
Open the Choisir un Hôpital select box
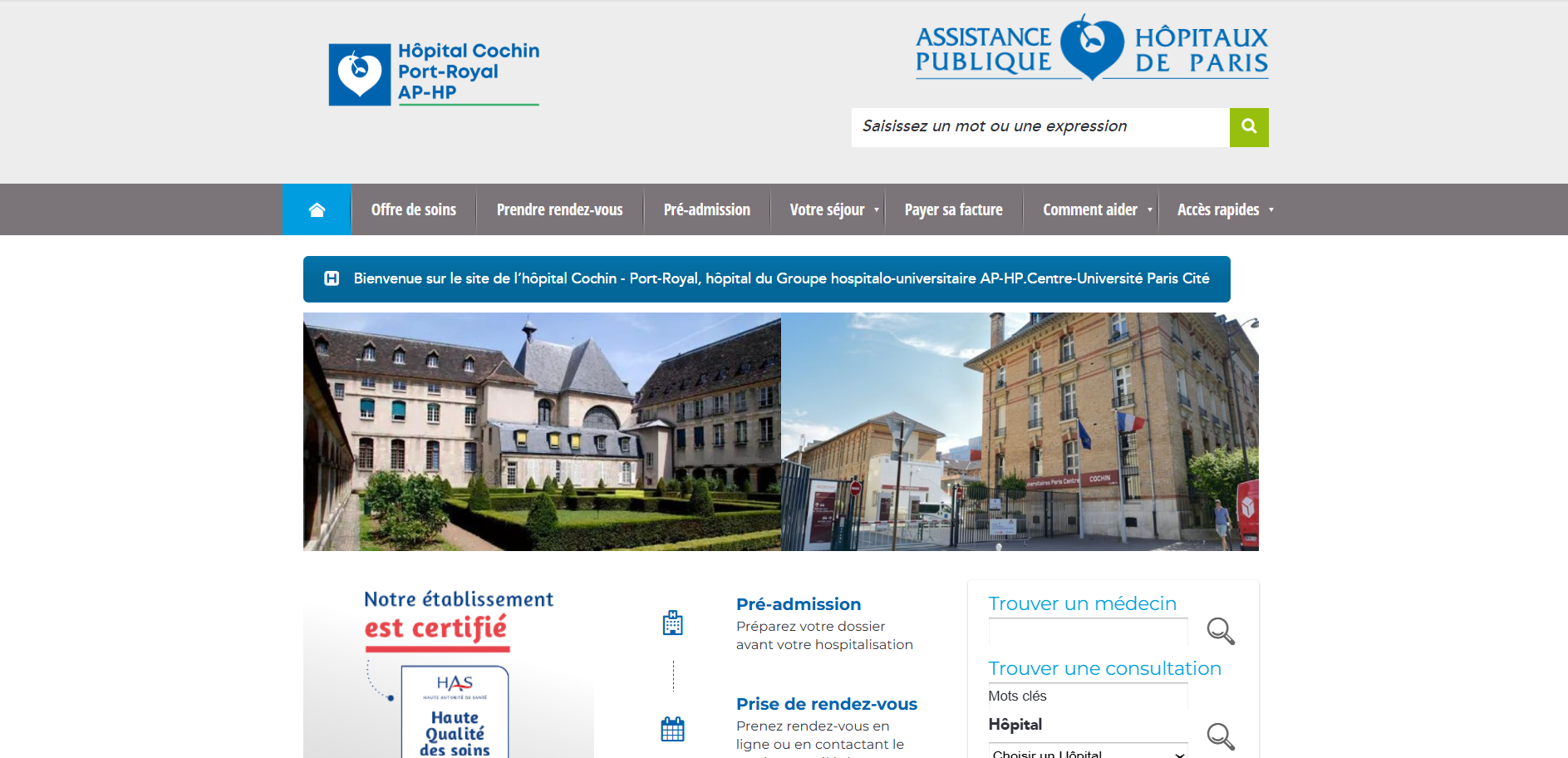coord(1088,752)
